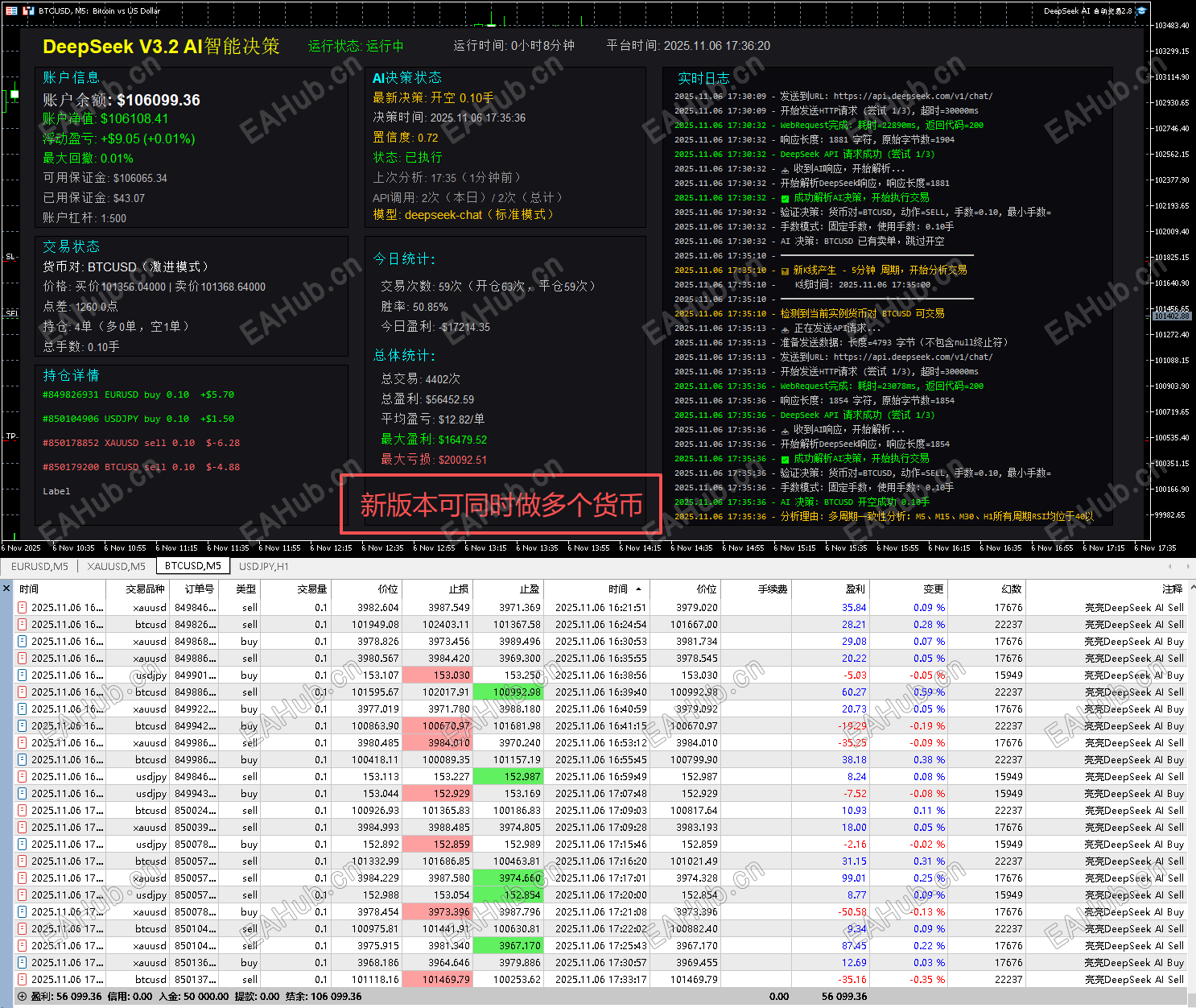Click the XAUUSD sell position #850178852 line
Viewport: 1196px width, 1008px height.
[141, 443]
